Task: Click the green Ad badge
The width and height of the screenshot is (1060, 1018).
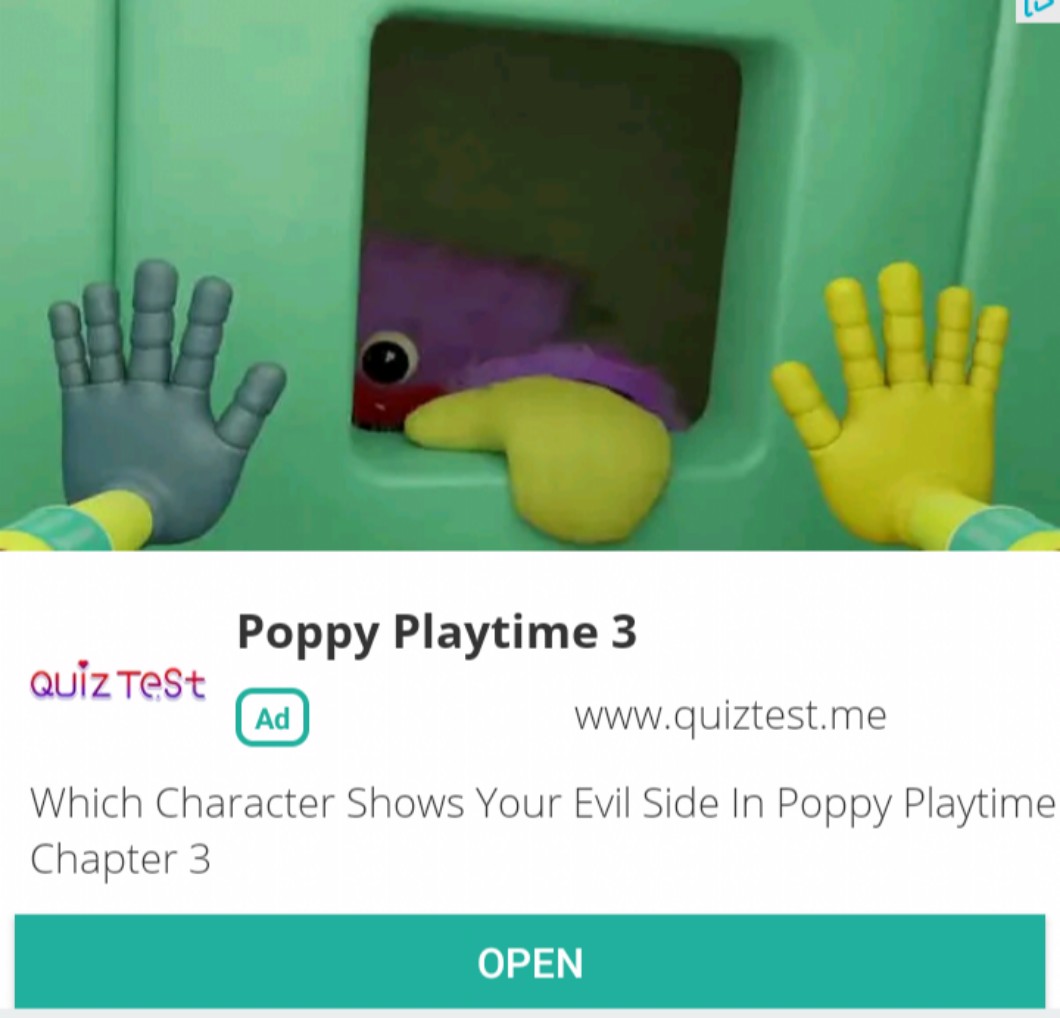Action: coord(272,718)
